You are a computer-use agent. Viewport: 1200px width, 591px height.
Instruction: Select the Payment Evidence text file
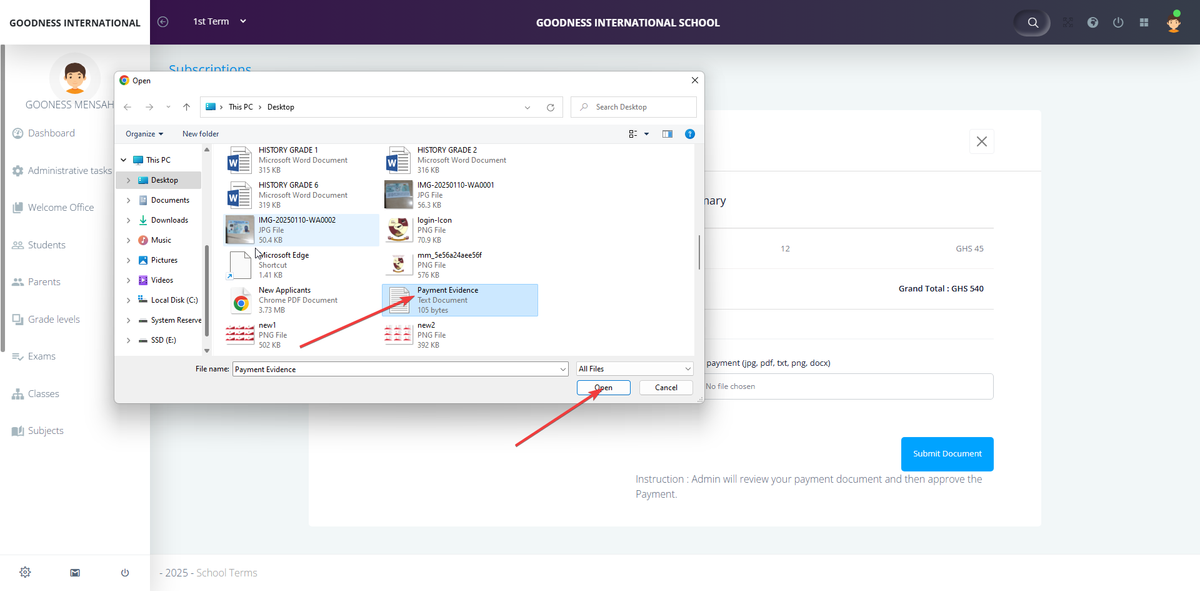[x=447, y=298]
